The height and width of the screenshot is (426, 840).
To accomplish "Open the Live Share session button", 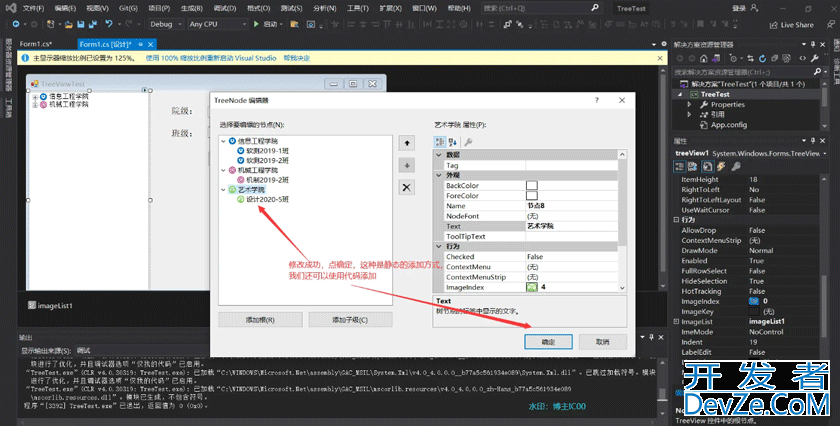I will tap(791, 25).
